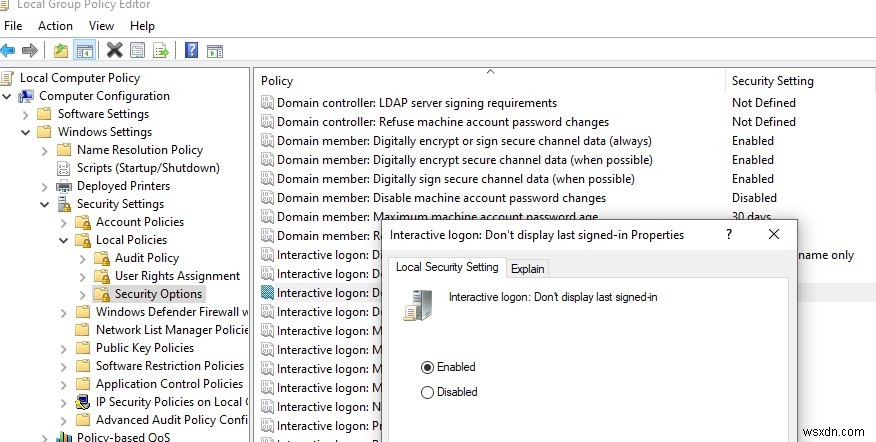Open the Action menu

(55, 26)
